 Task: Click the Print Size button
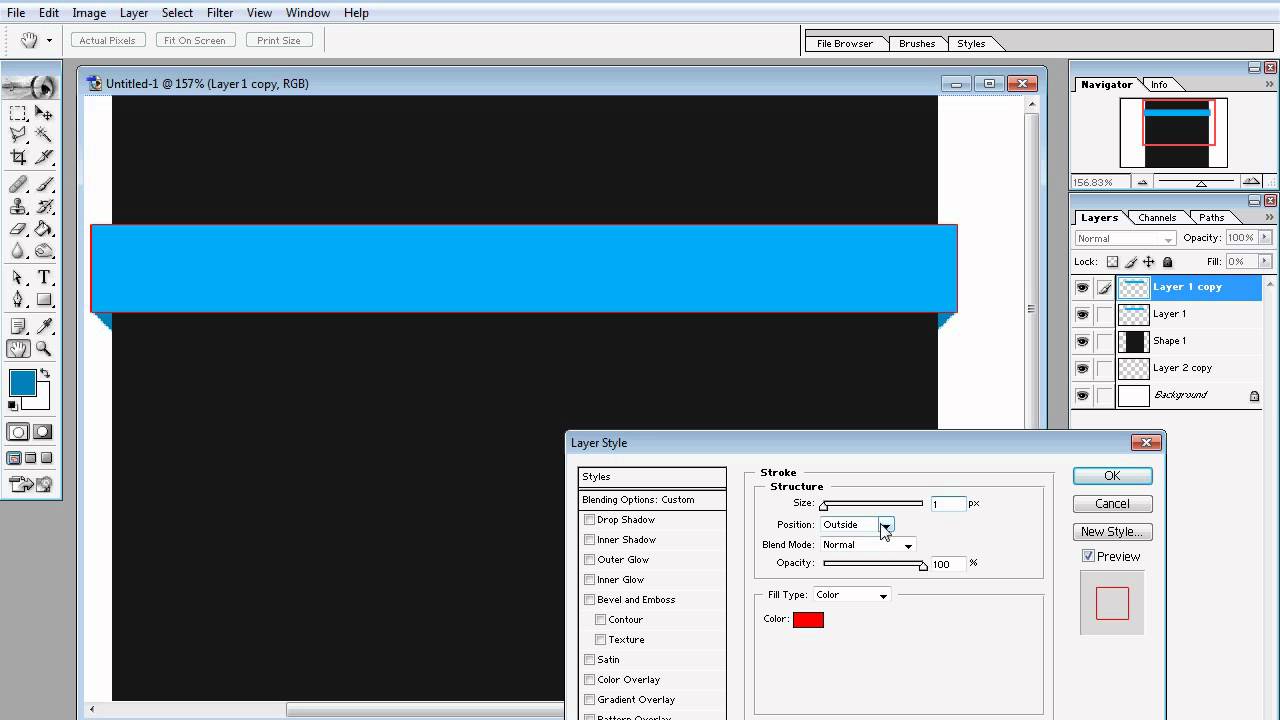(x=279, y=40)
